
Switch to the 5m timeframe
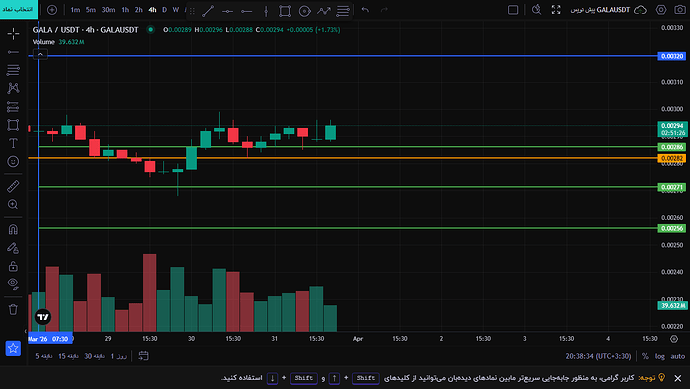[91, 10]
